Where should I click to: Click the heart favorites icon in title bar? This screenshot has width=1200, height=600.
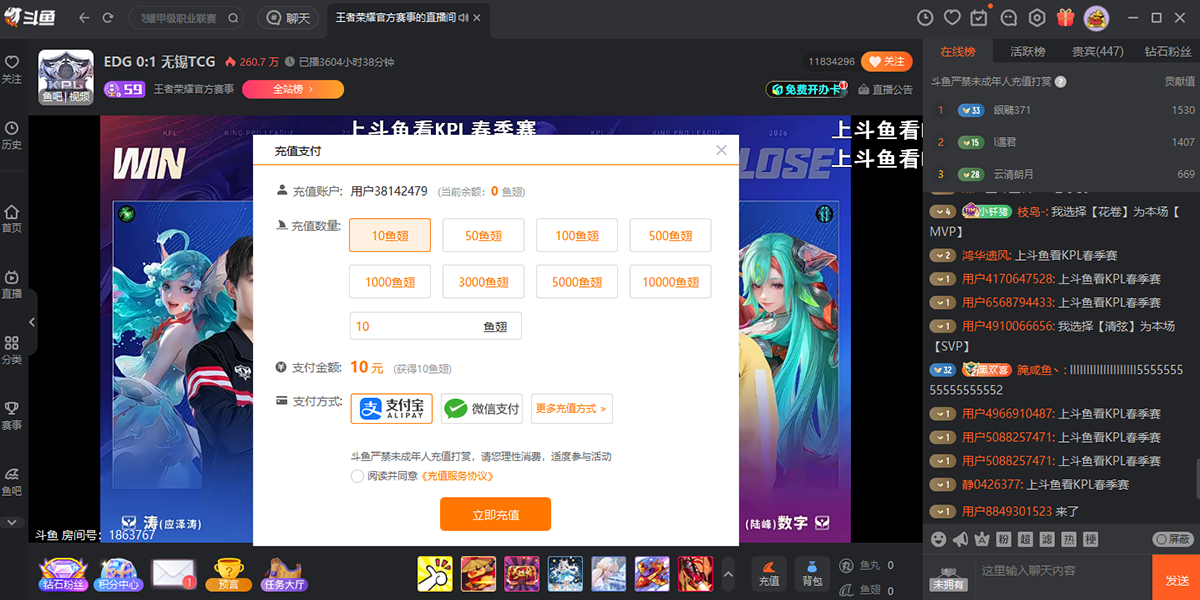click(952, 18)
